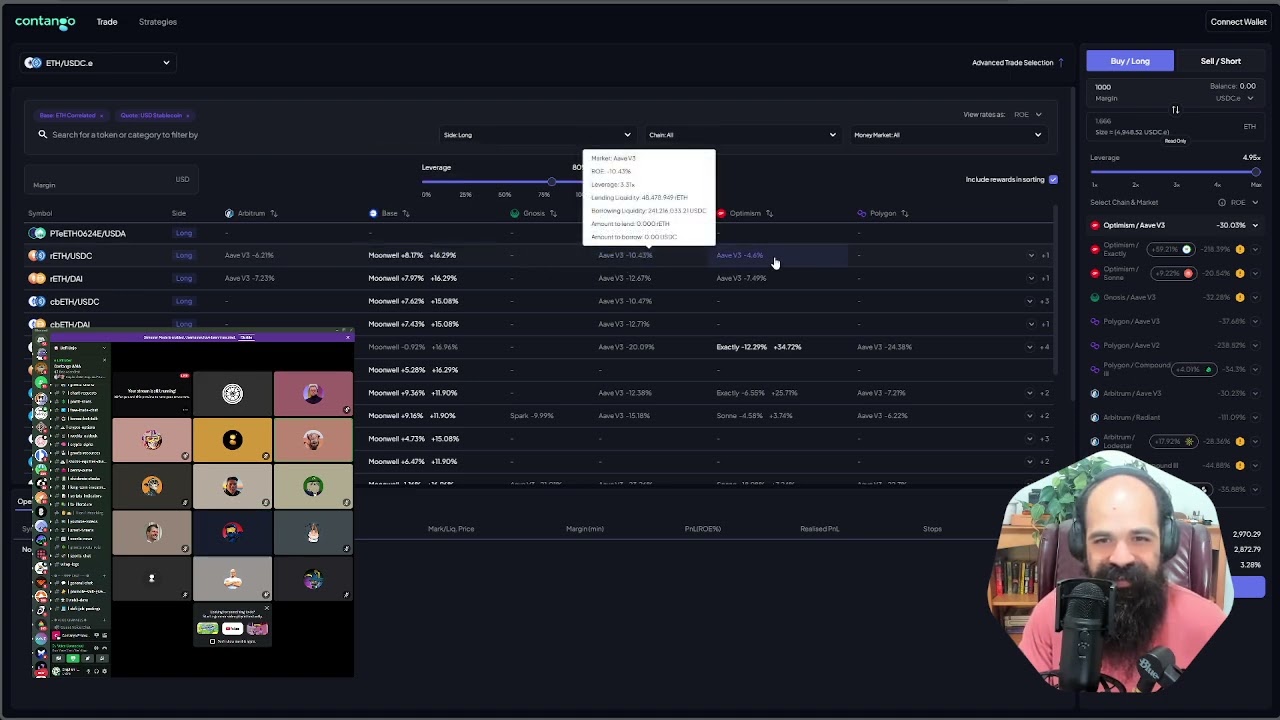Click the Polygon chain logo in header

[x=862, y=213]
